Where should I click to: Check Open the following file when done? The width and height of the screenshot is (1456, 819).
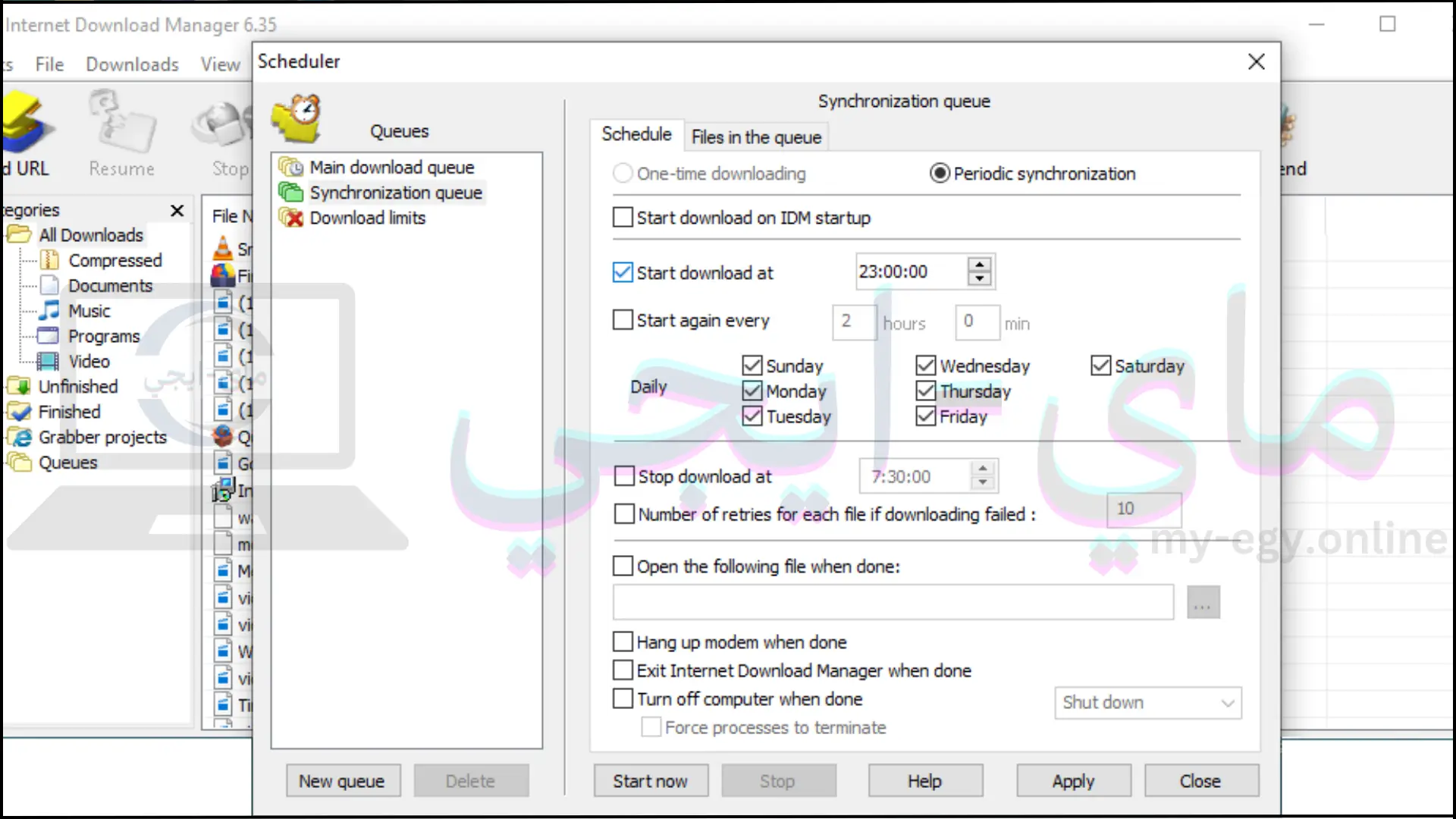click(x=623, y=566)
